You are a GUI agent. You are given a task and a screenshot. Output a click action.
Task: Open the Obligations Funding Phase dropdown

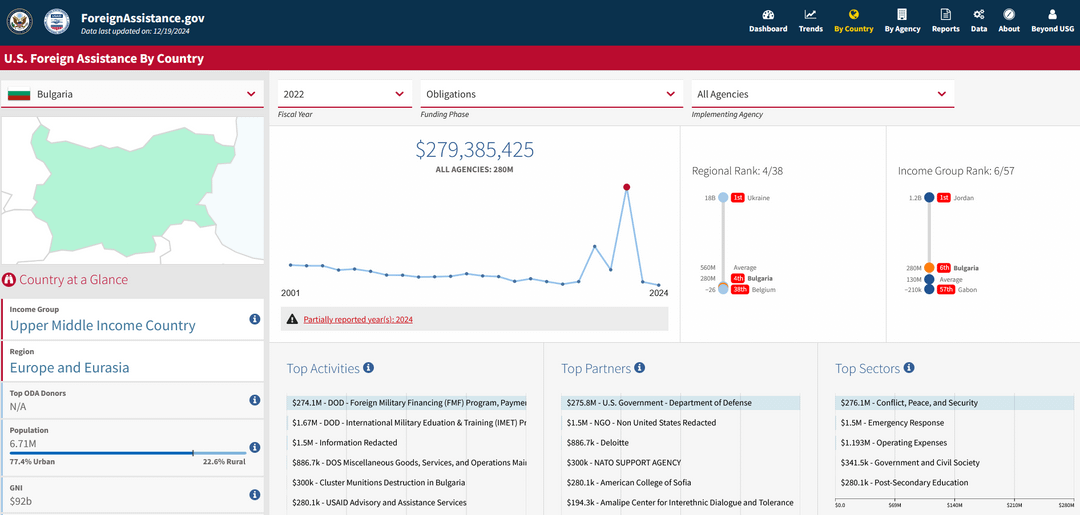(x=551, y=94)
